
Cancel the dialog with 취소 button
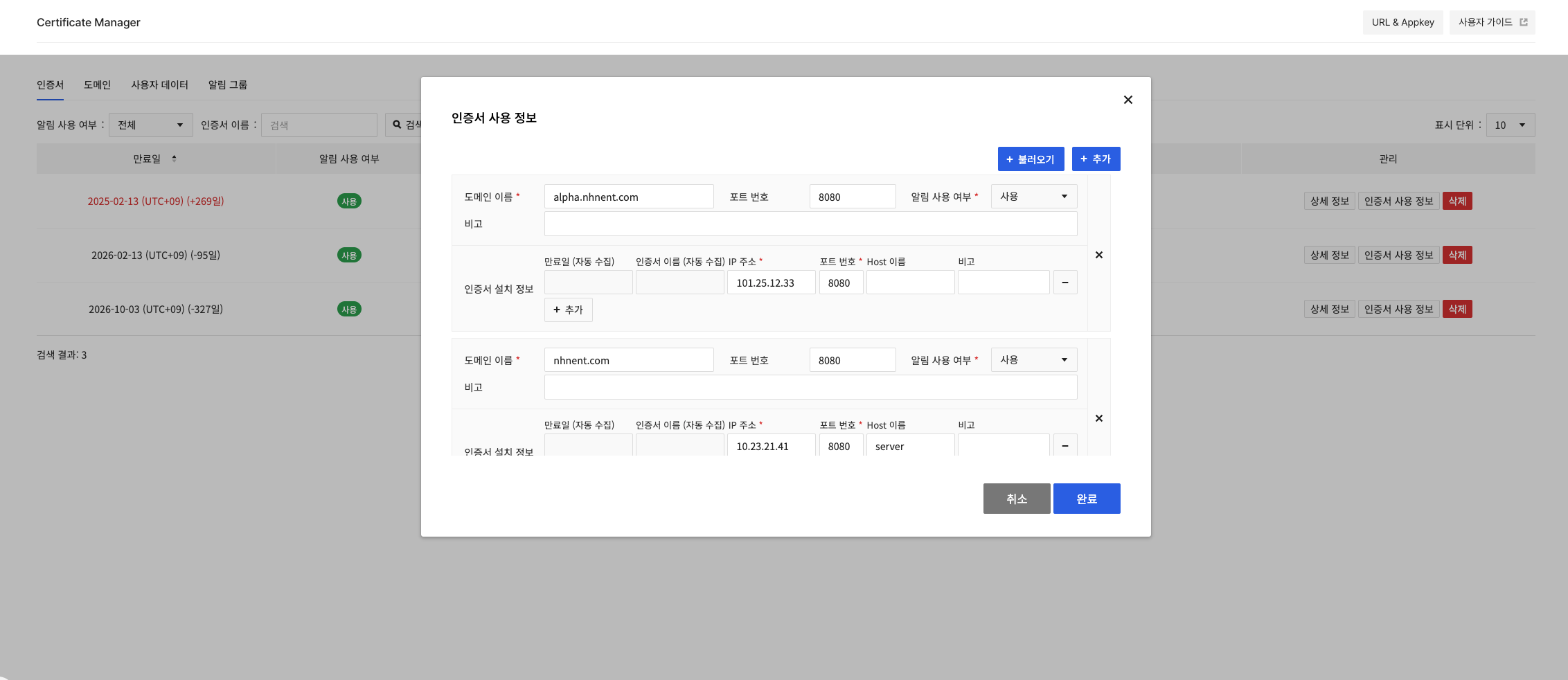point(1017,498)
